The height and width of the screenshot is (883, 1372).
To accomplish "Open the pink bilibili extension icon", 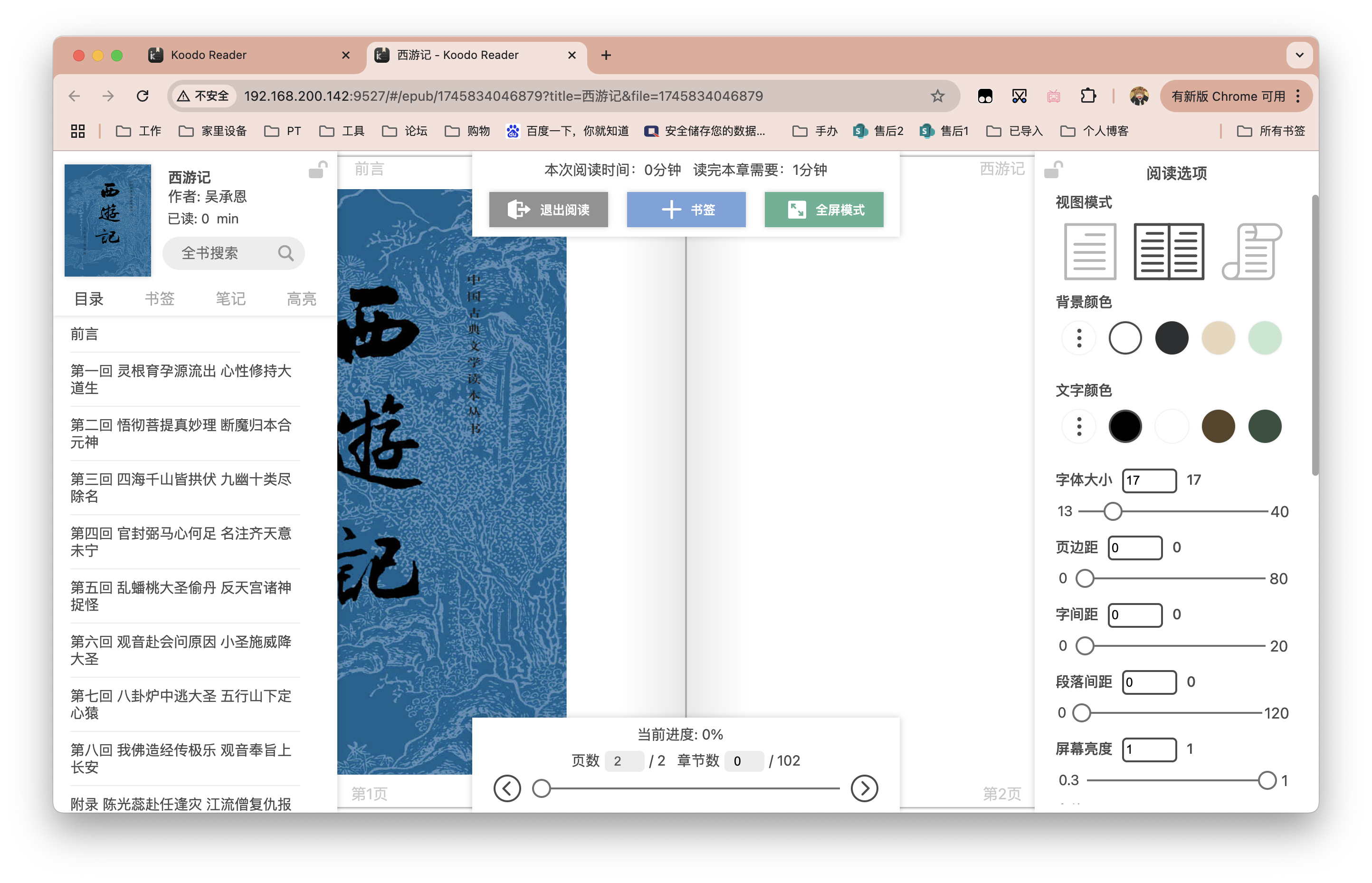I will (1053, 96).
